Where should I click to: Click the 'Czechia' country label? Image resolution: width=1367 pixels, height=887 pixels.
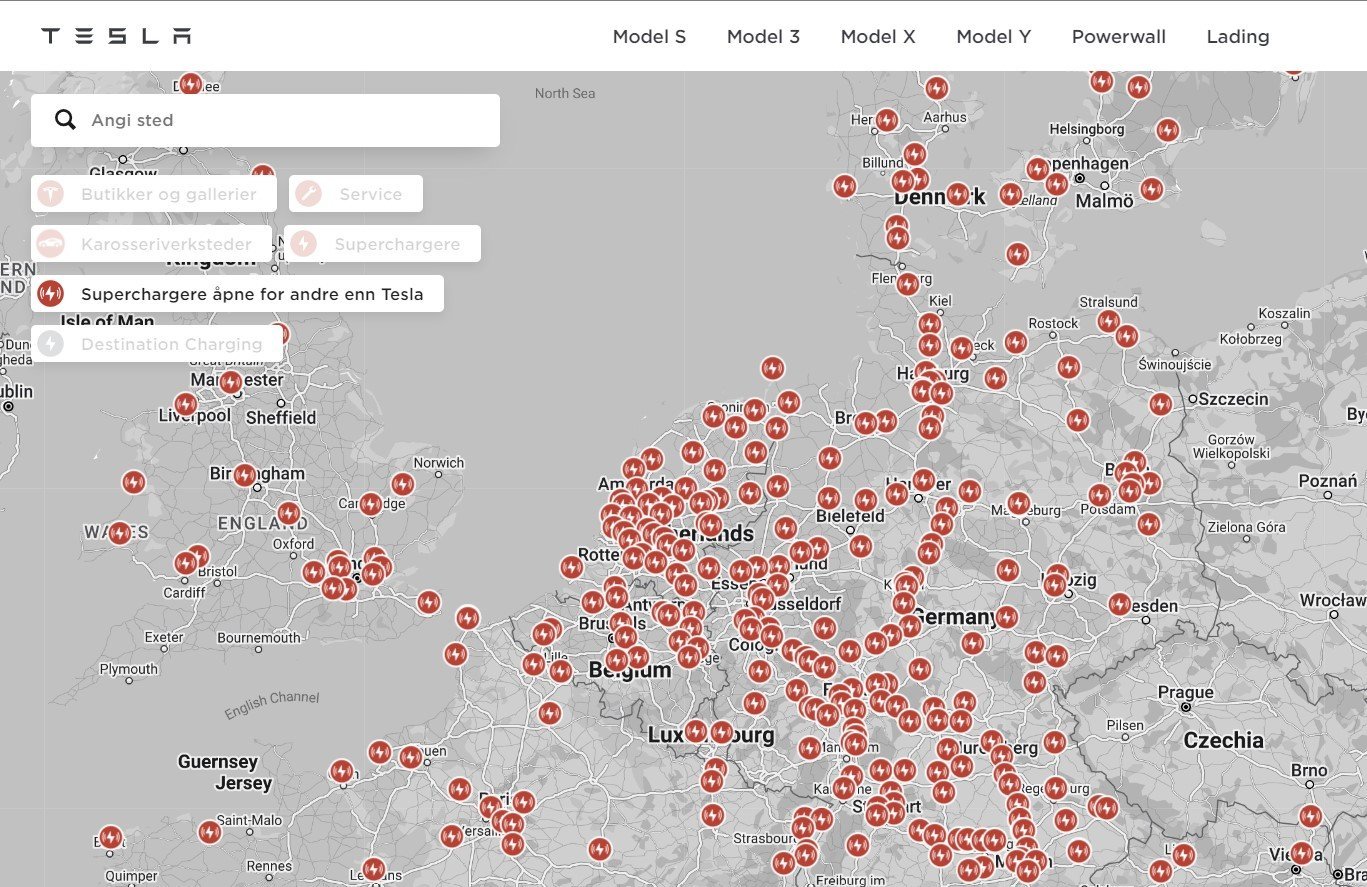(x=1224, y=740)
